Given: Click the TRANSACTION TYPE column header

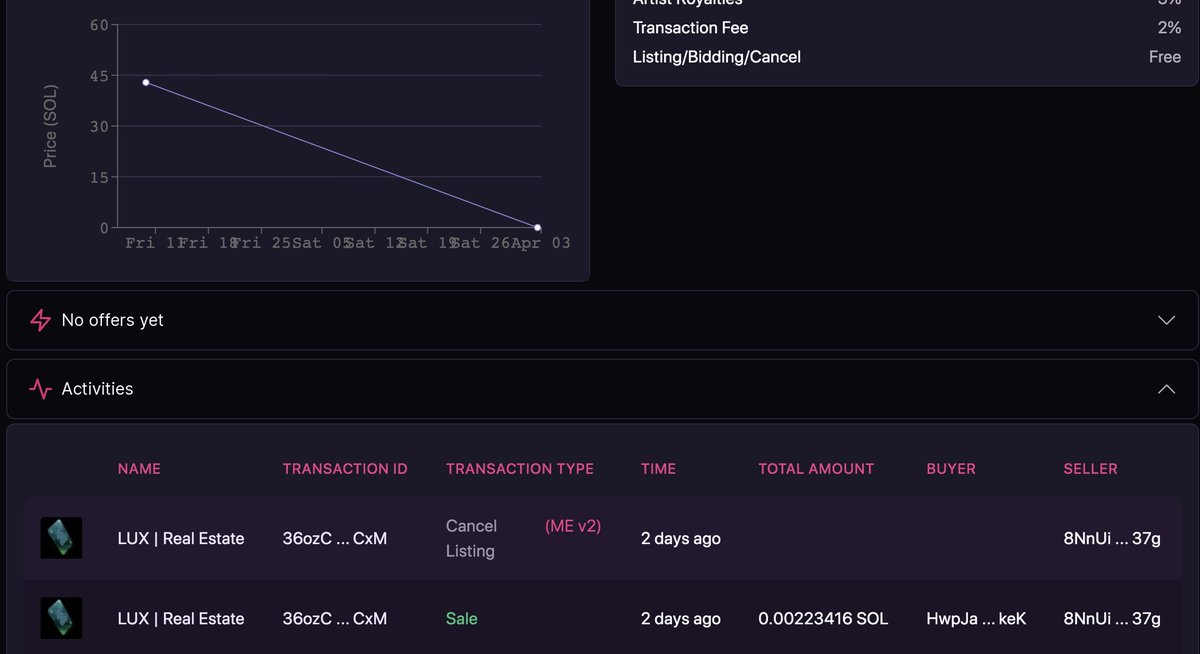Looking at the screenshot, I should [520, 468].
